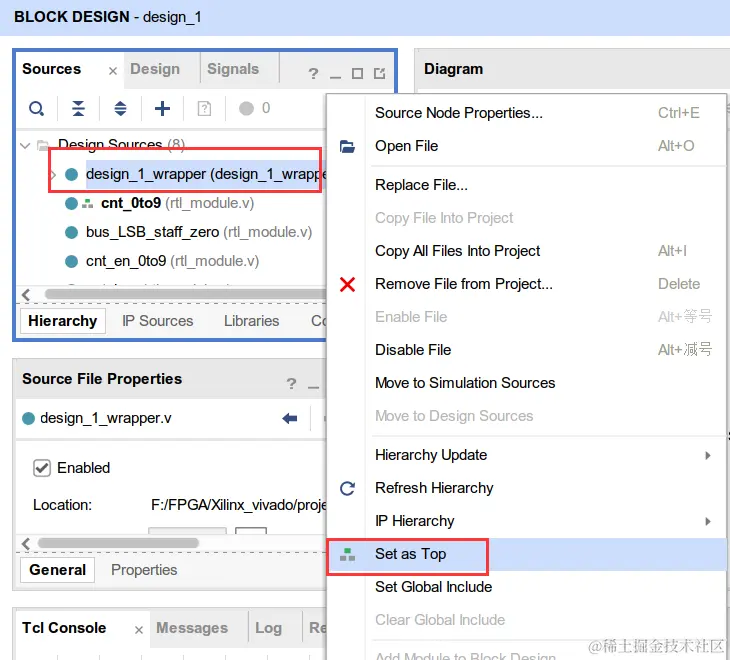This screenshot has height=660, width=730.
Task: Select cnt_0to9 module in sources tree
Action: pyautogui.click(x=177, y=203)
